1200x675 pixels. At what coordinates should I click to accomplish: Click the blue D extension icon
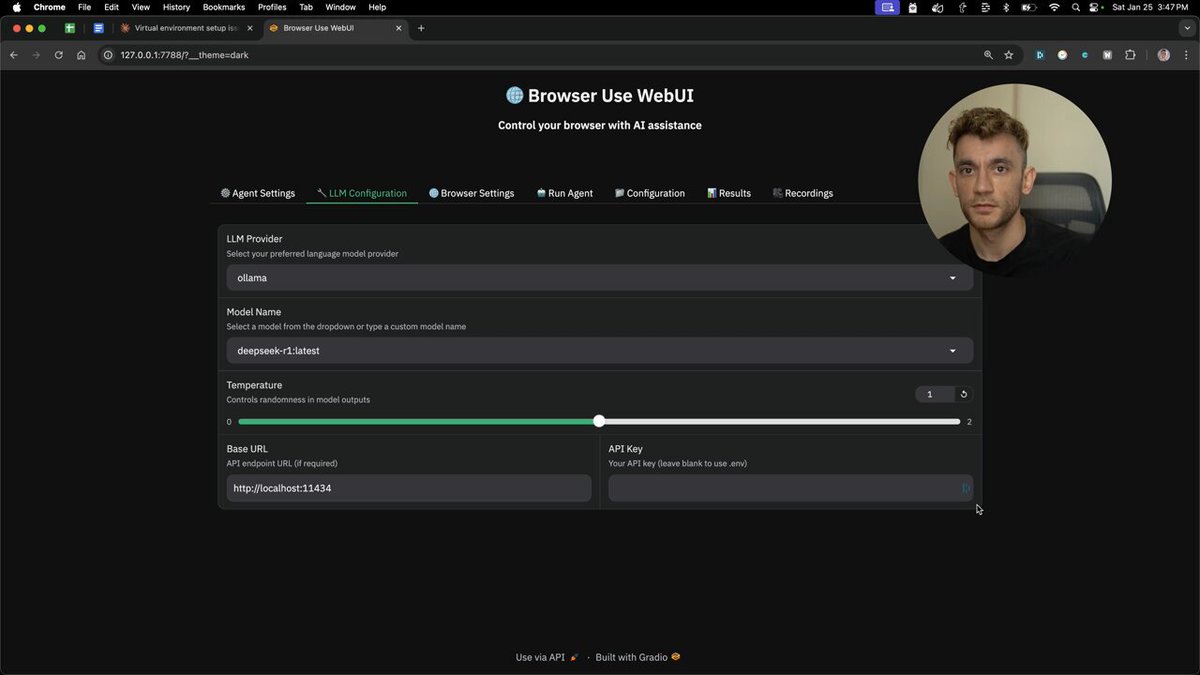click(1040, 55)
